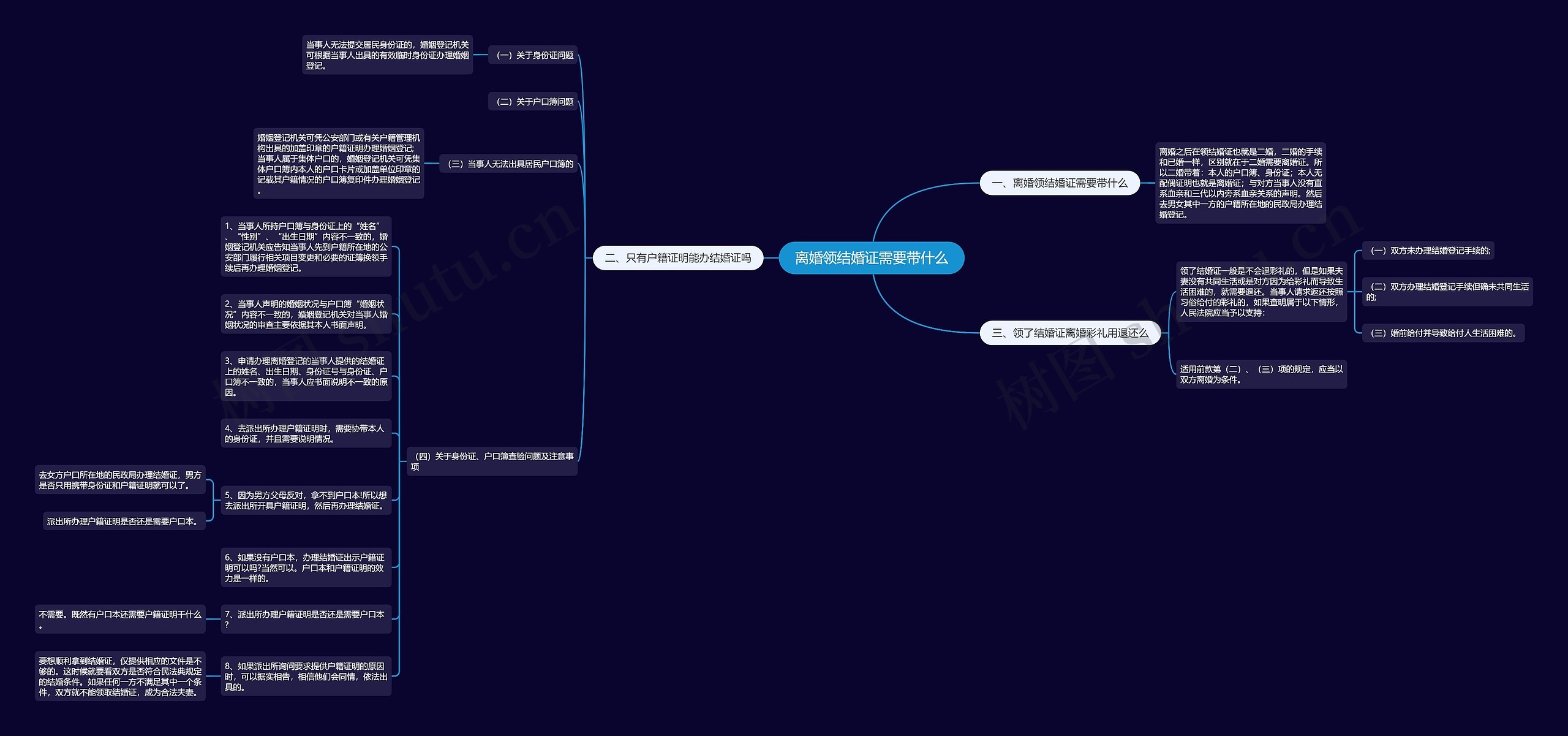Select node (三) 婚前给付并导致给付人生活困难的
Image resolution: width=1568 pixels, height=736 pixels.
coord(1444,333)
